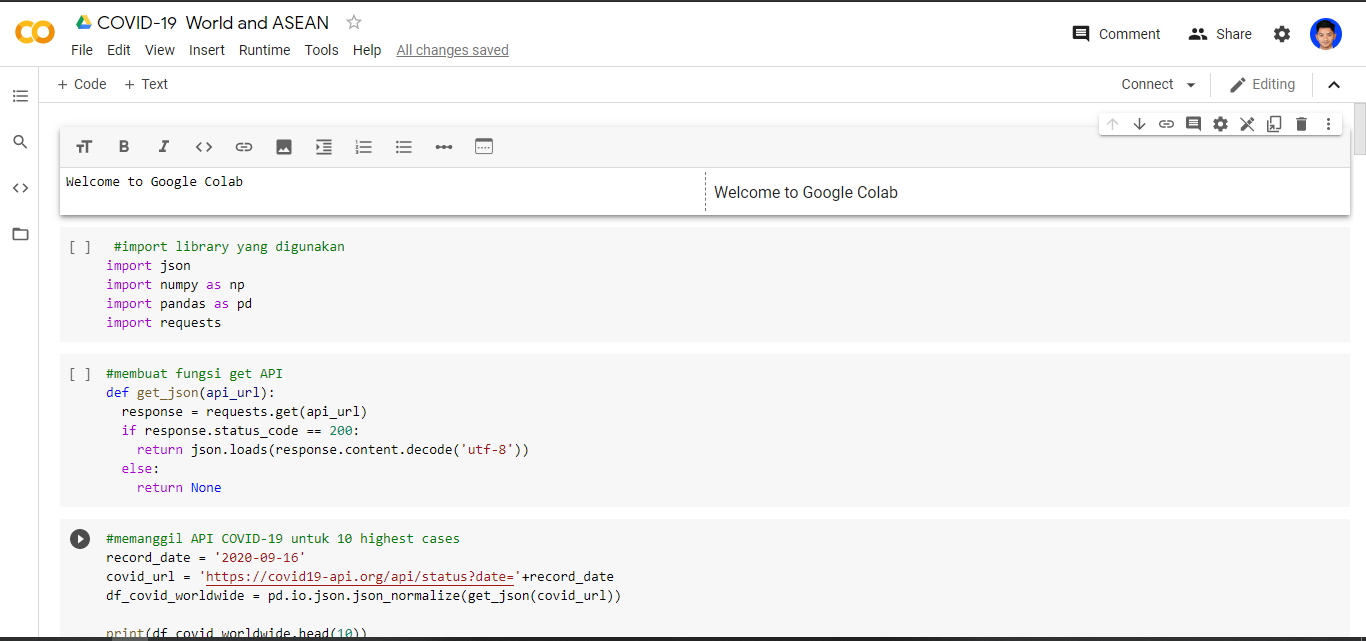
Task: Run the COVID-19 API code cell
Action: point(80,539)
